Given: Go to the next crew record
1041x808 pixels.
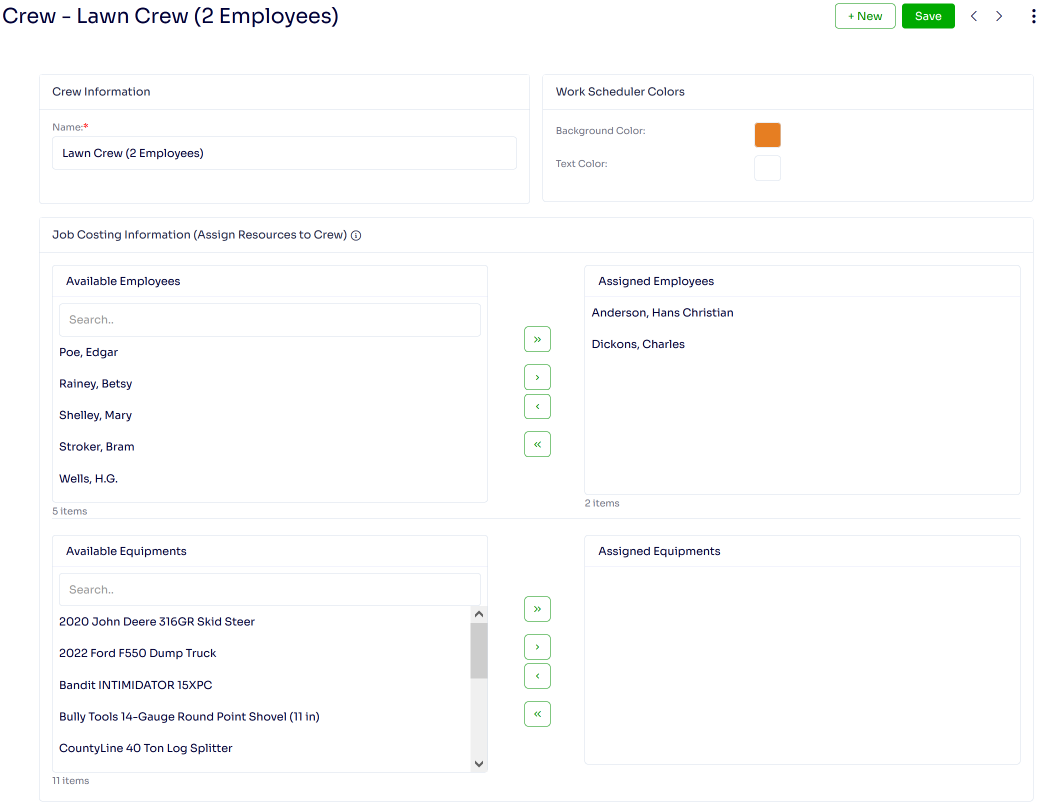Looking at the screenshot, I should tap(999, 16).
